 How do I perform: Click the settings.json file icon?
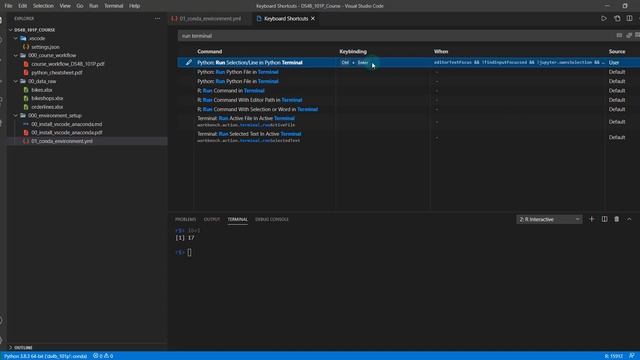(x=26, y=47)
